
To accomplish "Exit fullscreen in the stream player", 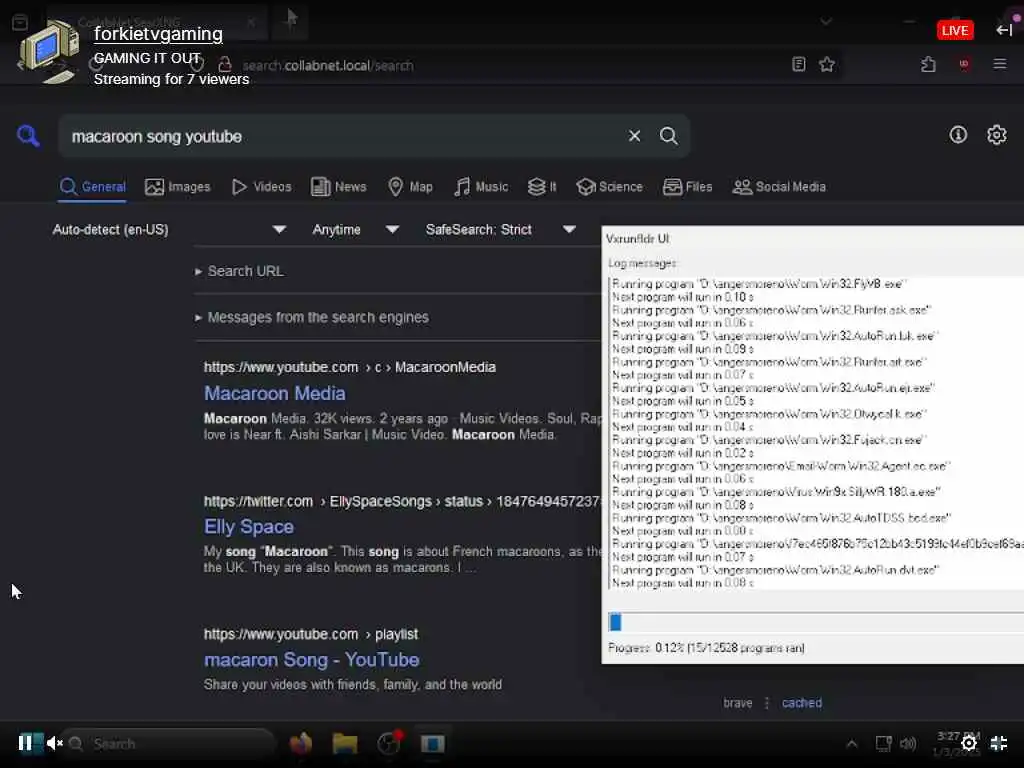I will tap(999, 743).
